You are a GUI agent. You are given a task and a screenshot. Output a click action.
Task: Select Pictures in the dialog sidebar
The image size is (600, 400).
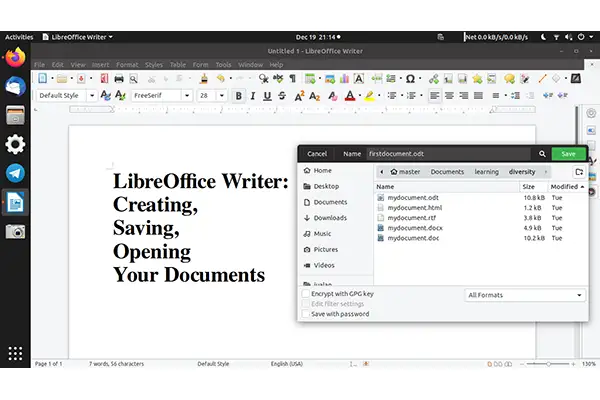click(326, 250)
